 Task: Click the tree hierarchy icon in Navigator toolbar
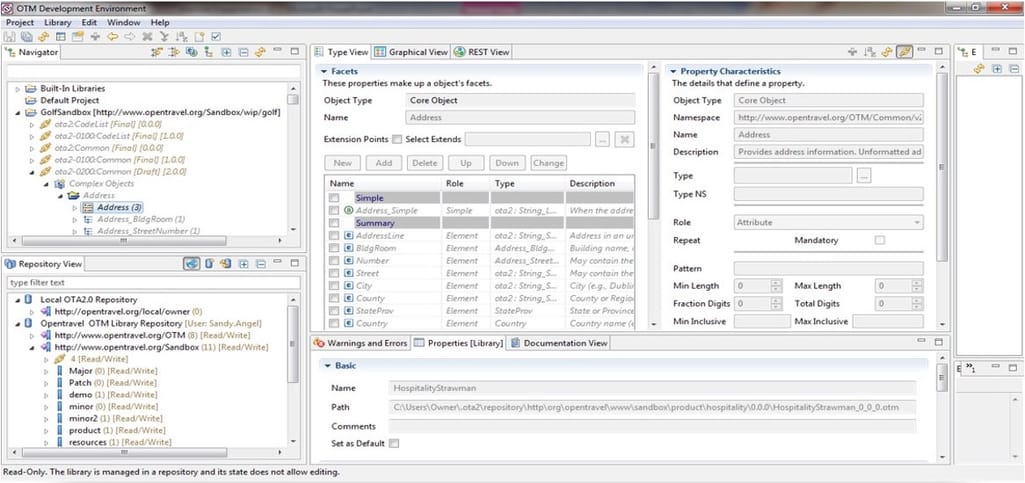tap(209, 52)
